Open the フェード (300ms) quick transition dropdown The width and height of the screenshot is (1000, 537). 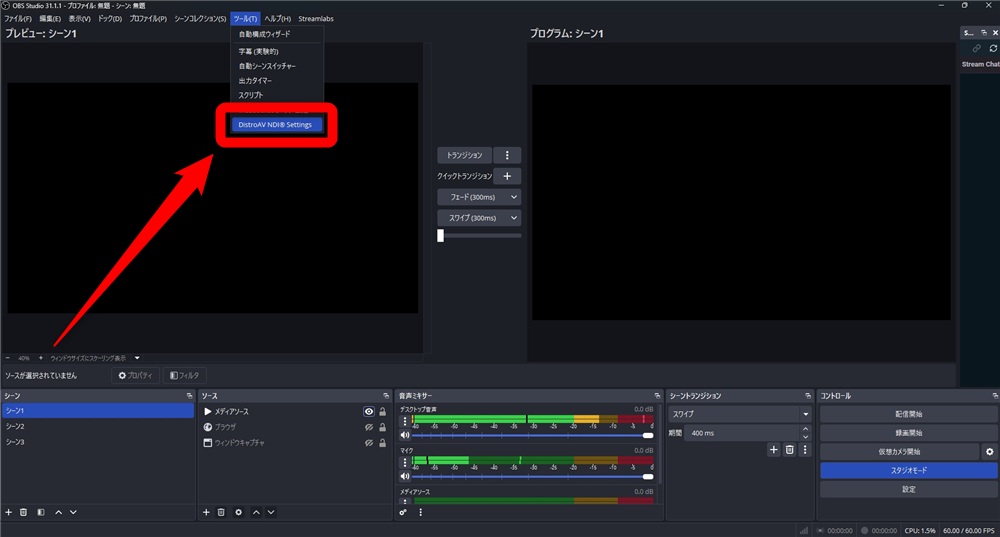479,197
